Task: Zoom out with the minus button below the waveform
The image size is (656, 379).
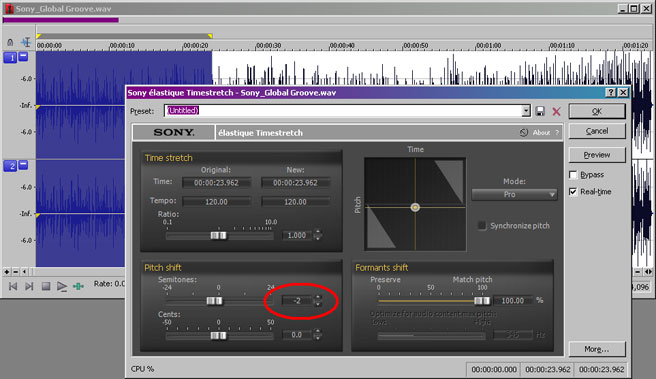Action: coord(15,272)
